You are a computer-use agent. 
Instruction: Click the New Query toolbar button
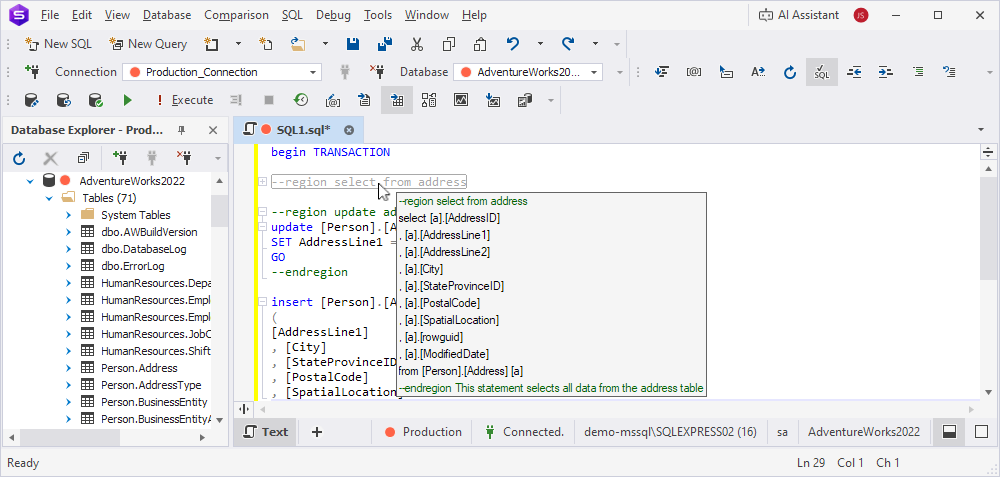[148, 44]
